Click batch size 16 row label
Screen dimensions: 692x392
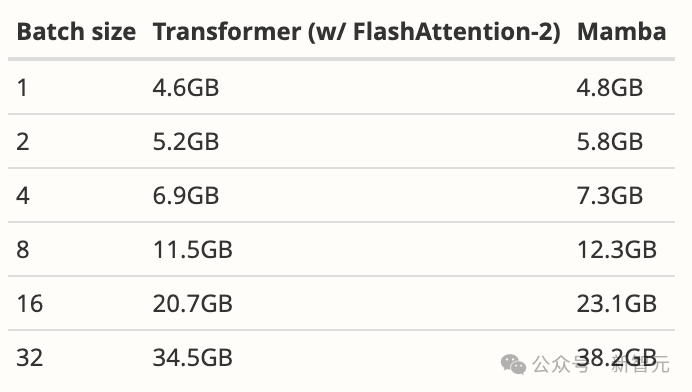coord(30,304)
